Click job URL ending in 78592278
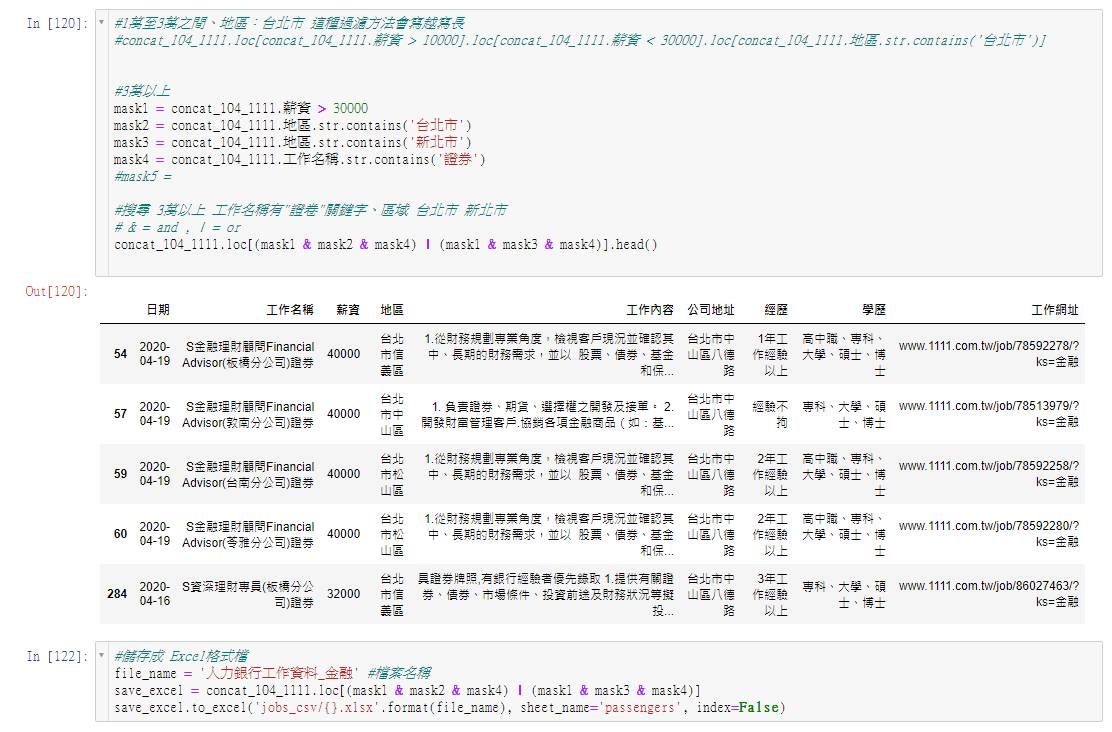This screenshot has width=1112, height=732. coord(988,347)
